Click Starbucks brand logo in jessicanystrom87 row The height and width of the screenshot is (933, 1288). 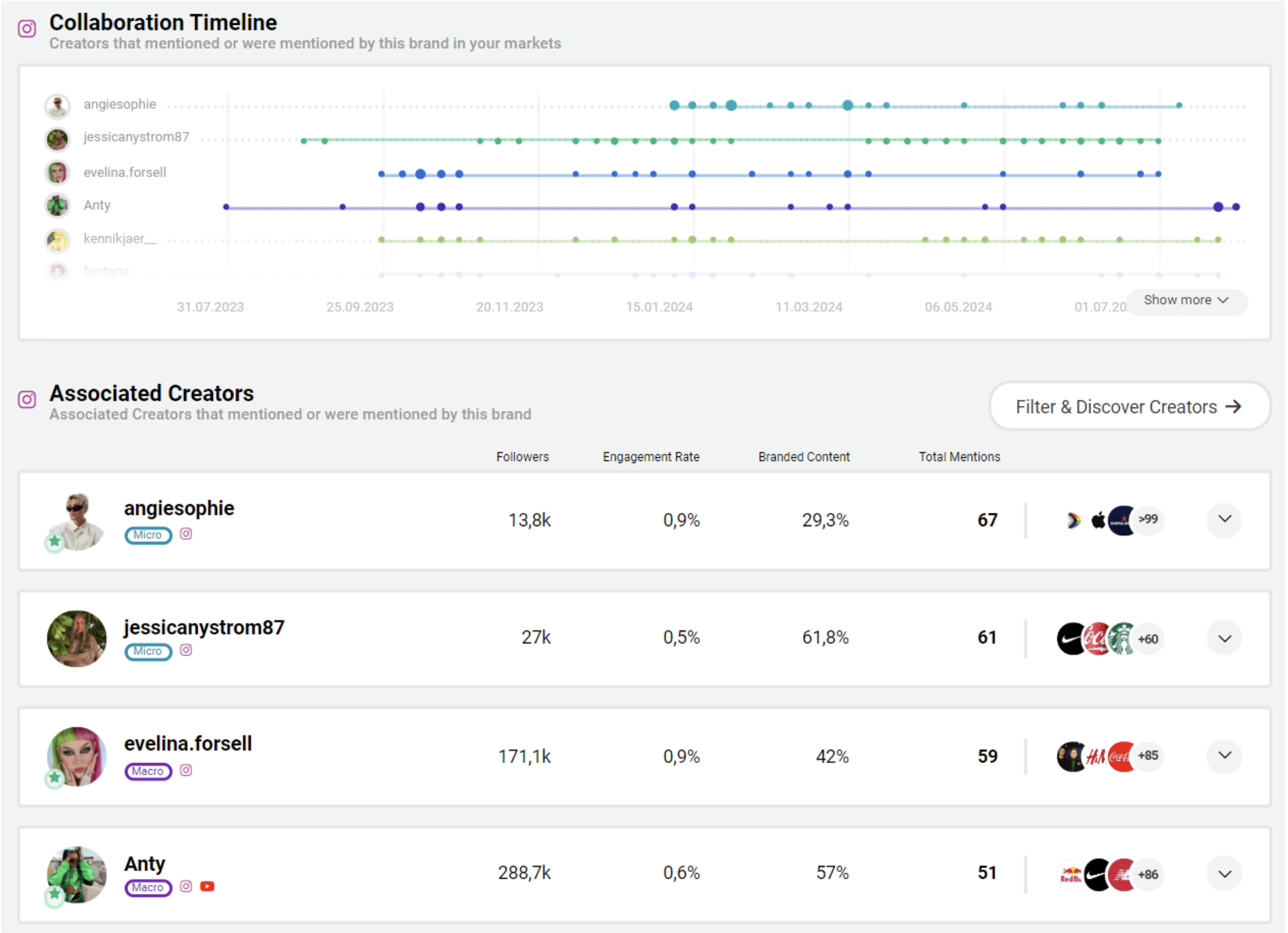coord(1121,639)
